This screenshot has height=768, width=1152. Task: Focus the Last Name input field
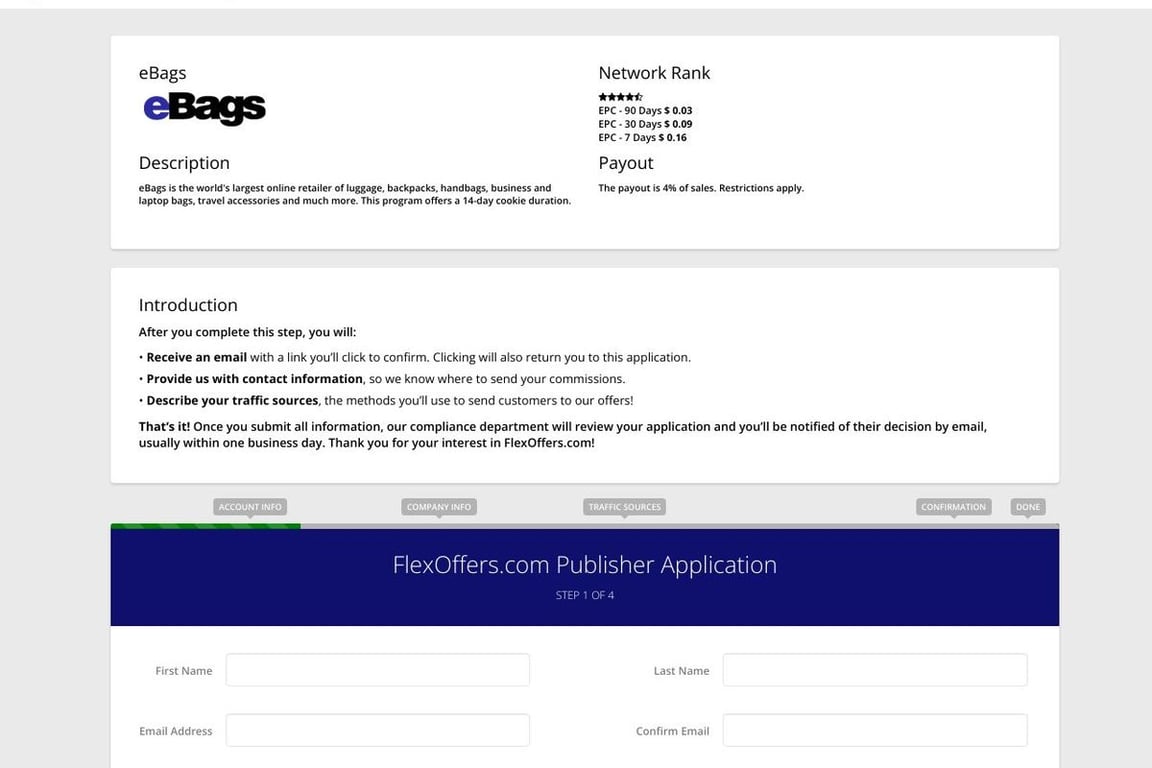pos(874,670)
